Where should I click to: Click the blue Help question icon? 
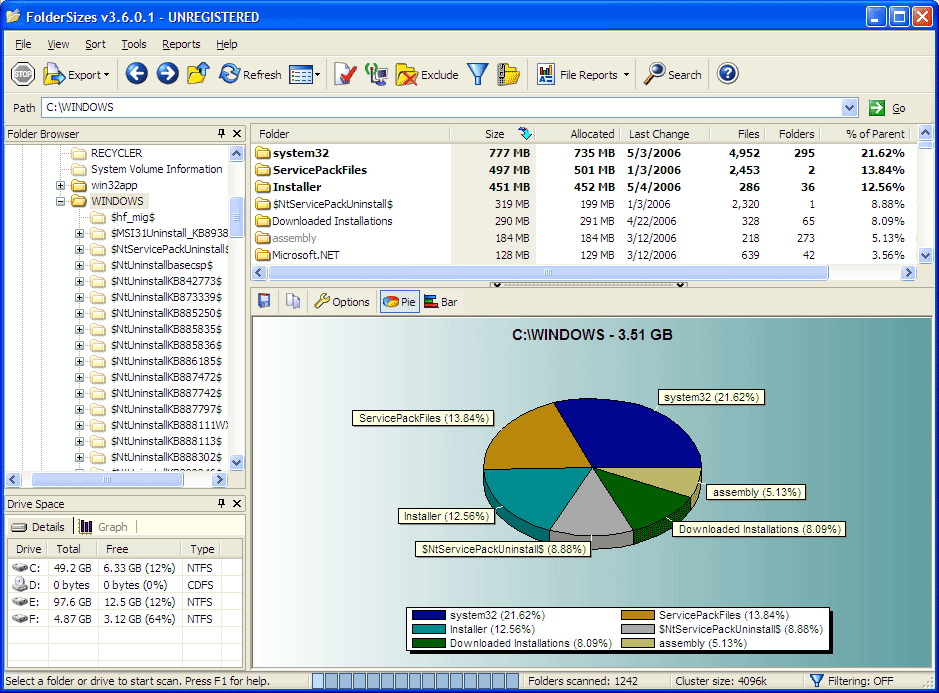[x=728, y=74]
